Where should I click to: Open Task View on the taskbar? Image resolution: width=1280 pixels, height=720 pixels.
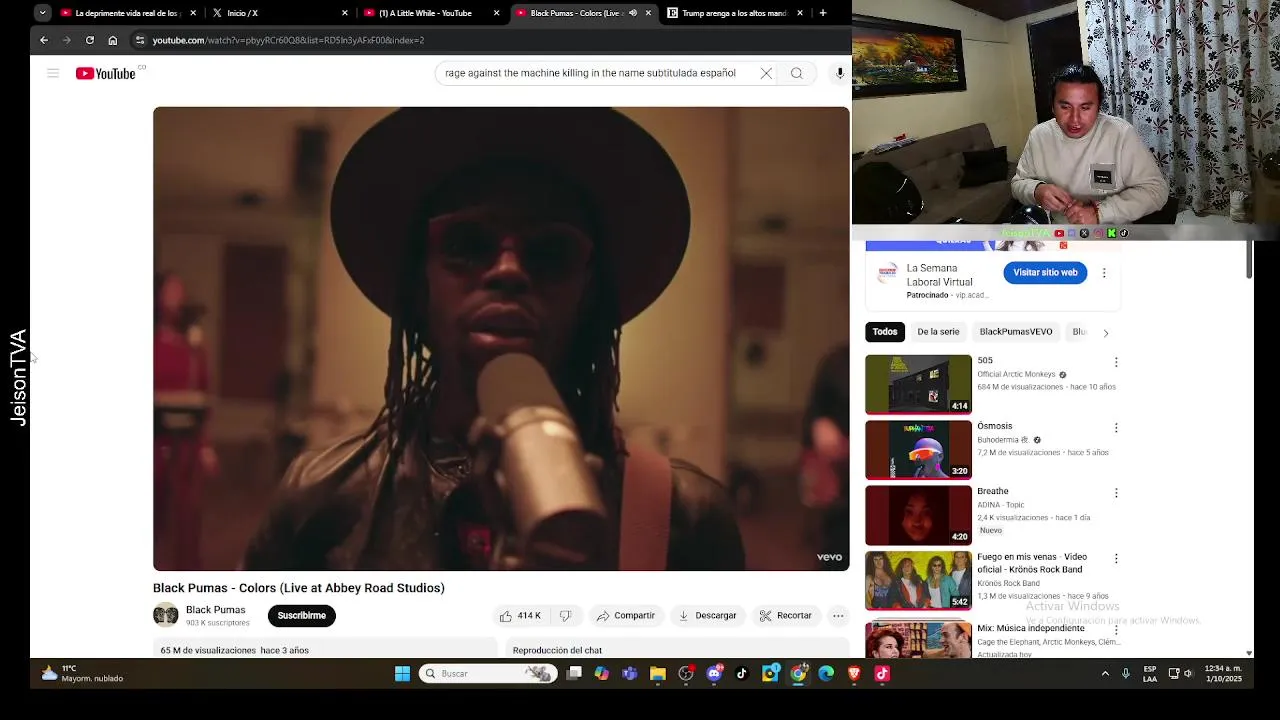574,674
